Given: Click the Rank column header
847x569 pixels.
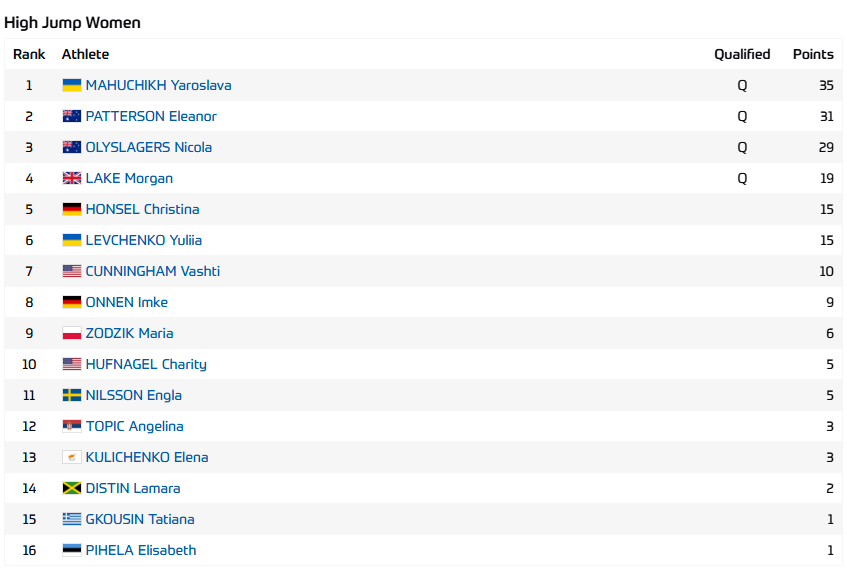Looking at the screenshot, I should tap(29, 55).
